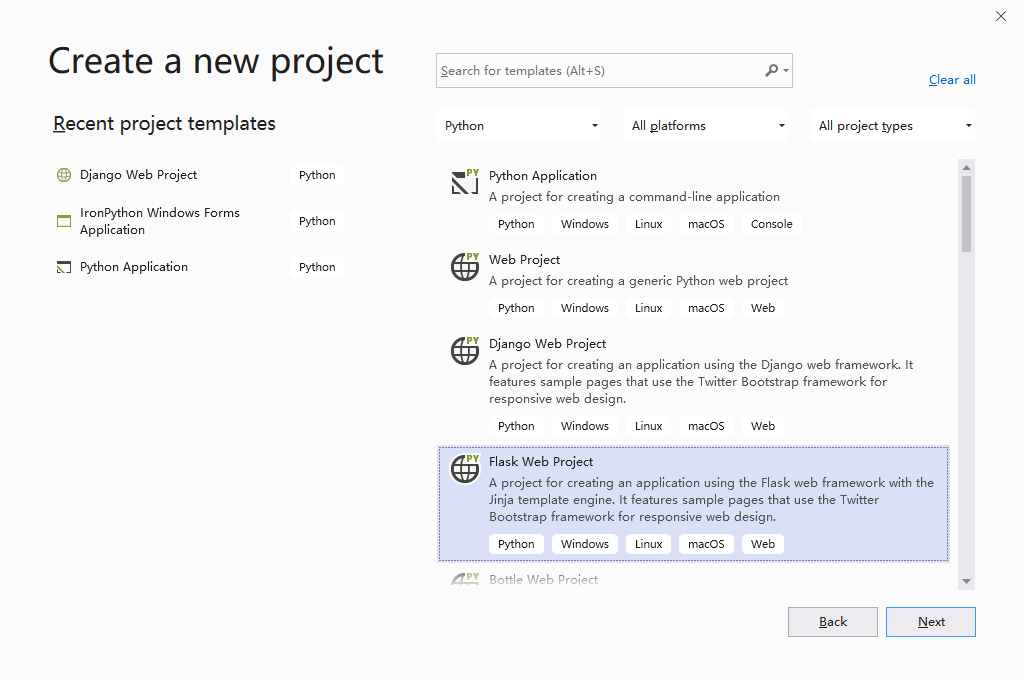This screenshot has width=1024, height=680.
Task: Click the template list scrollbar thumb
Action: point(967,214)
